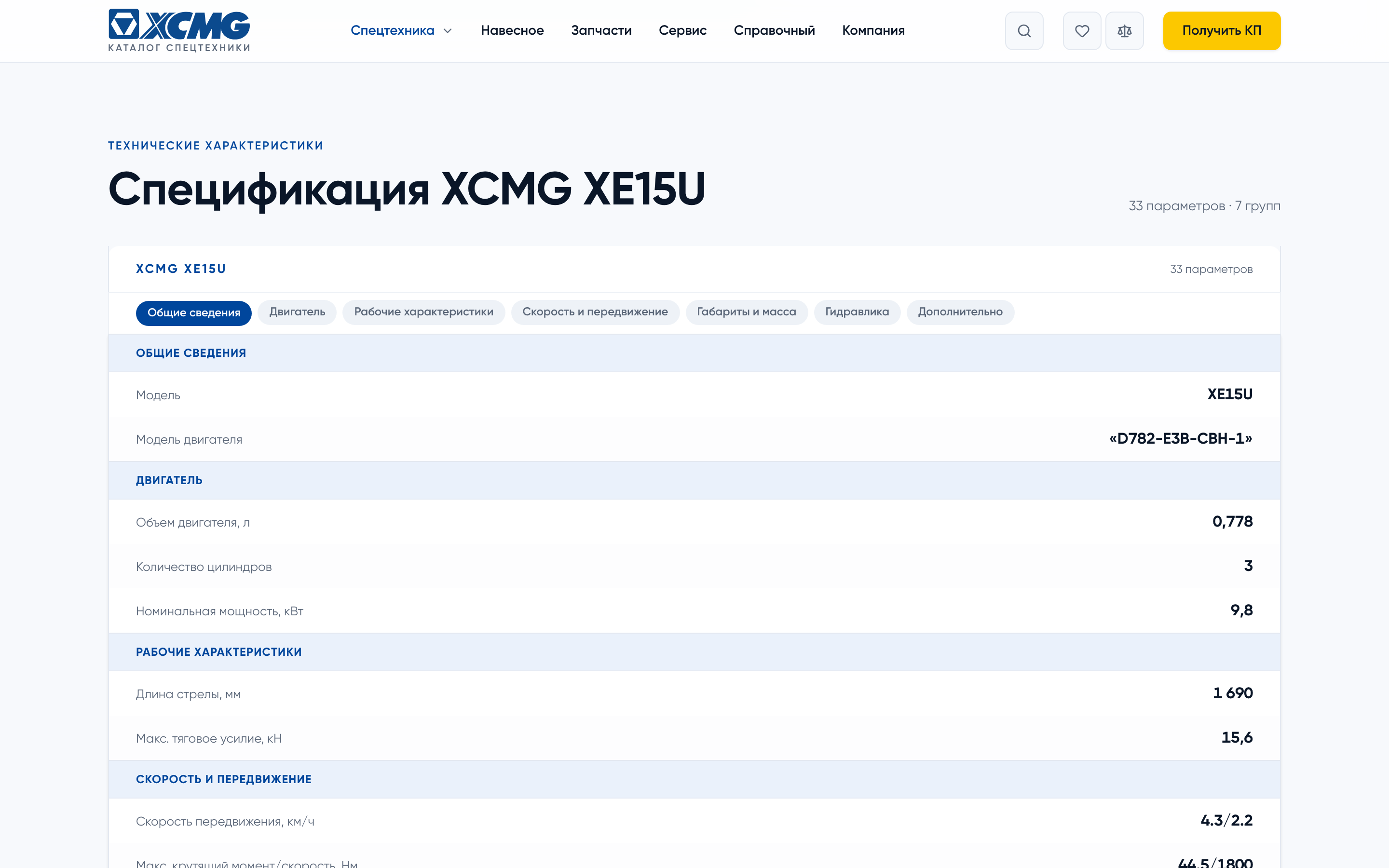Click the СКОРОСТЬ И ПЕРЕДВИЖЕНИЕ group header

pyautogui.click(x=694, y=780)
